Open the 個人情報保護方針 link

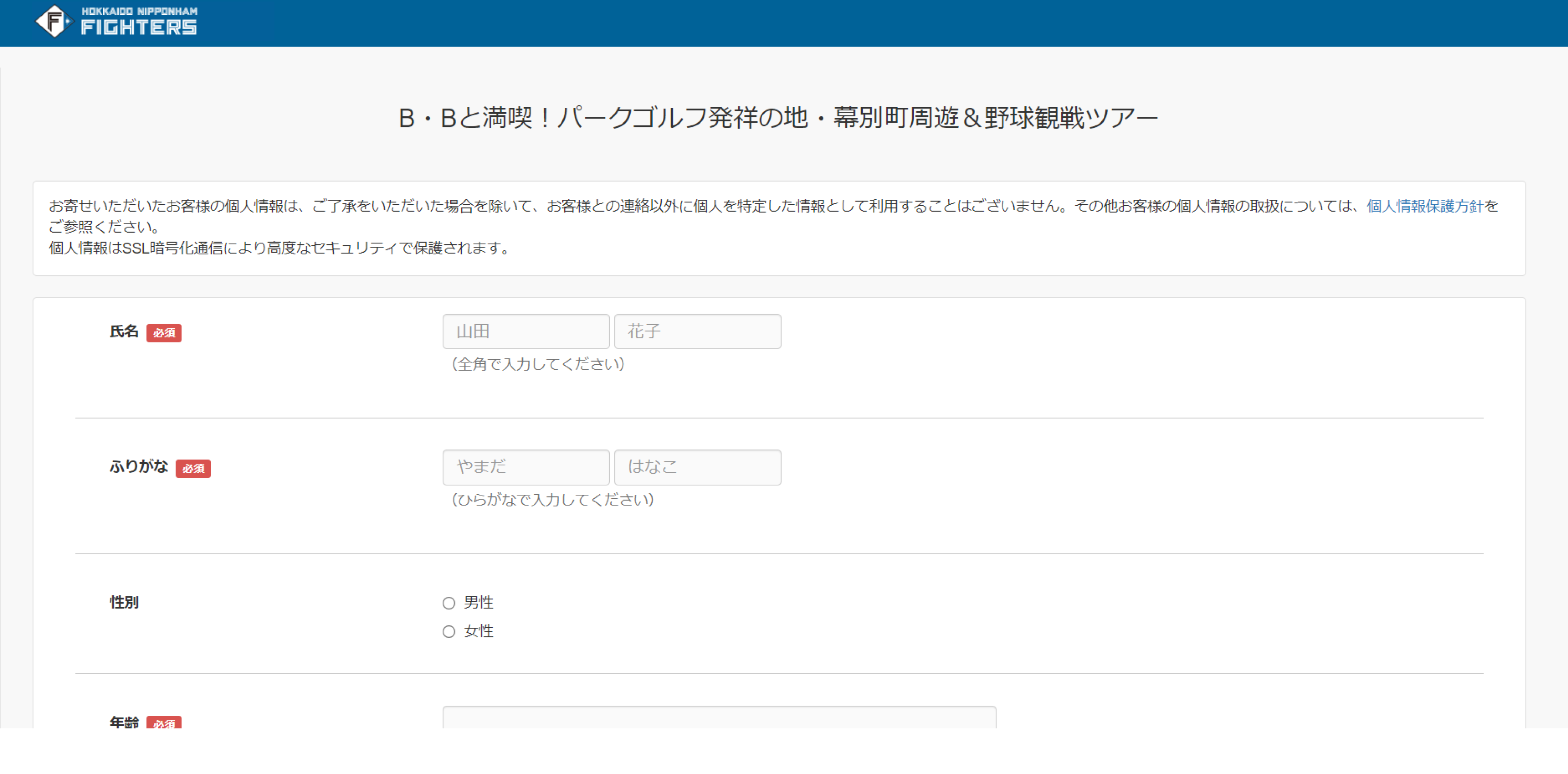(x=1425, y=206)
